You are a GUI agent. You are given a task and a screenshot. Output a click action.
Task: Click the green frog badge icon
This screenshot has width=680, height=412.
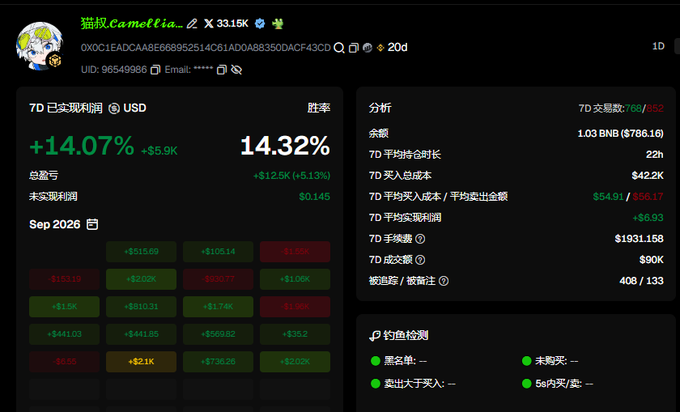pyautogui.click(x=278, y=23)
